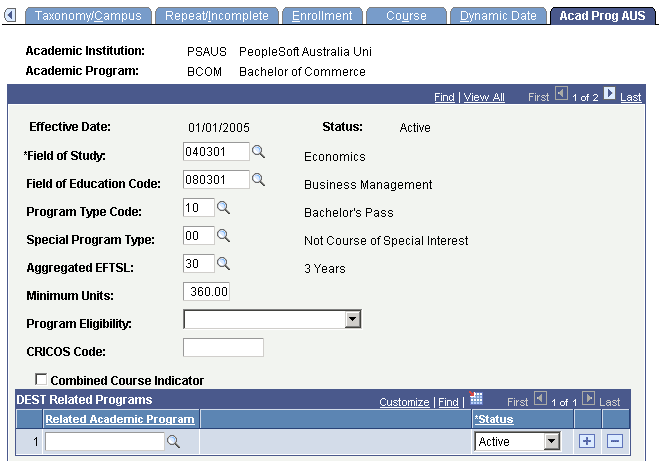Viewport: 659px width, 461px height.
Task: Click the Field of Education Code input
Action: click(x=216, y=179)
